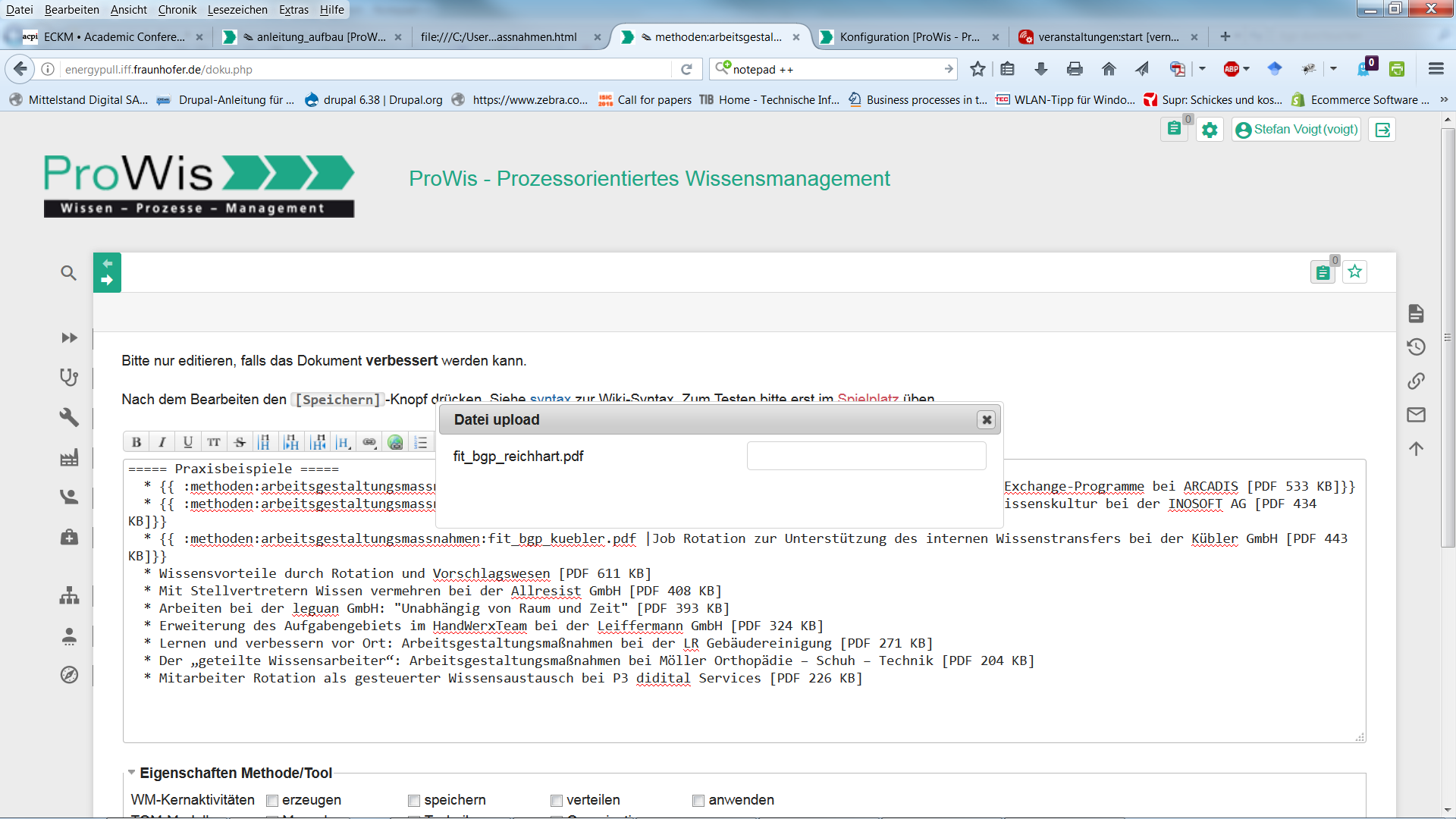1456x819 pixels.
Task: Switch to the anleitung_aufbau ProWis tab
Action: click(x=312, y=36)
